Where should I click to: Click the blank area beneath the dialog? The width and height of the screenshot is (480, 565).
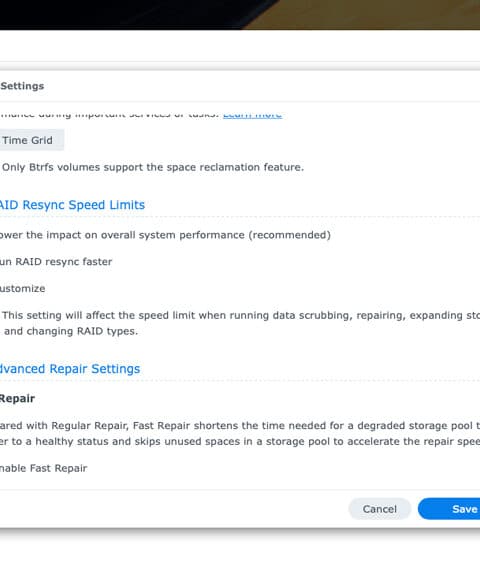tap(240, 548)
